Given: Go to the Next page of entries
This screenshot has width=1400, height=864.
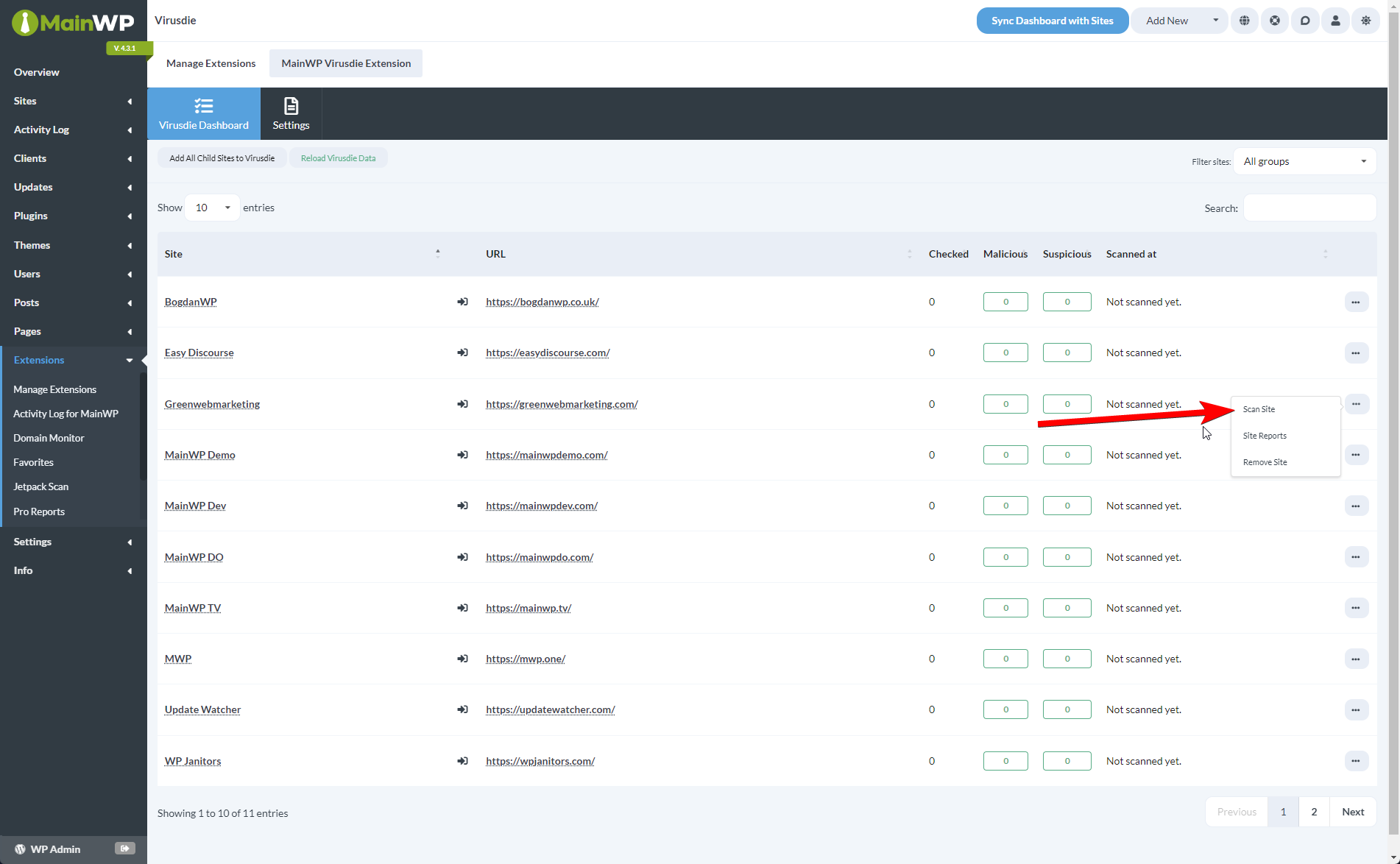Looking at the screenshot, I should click(x=1353, y=812).
